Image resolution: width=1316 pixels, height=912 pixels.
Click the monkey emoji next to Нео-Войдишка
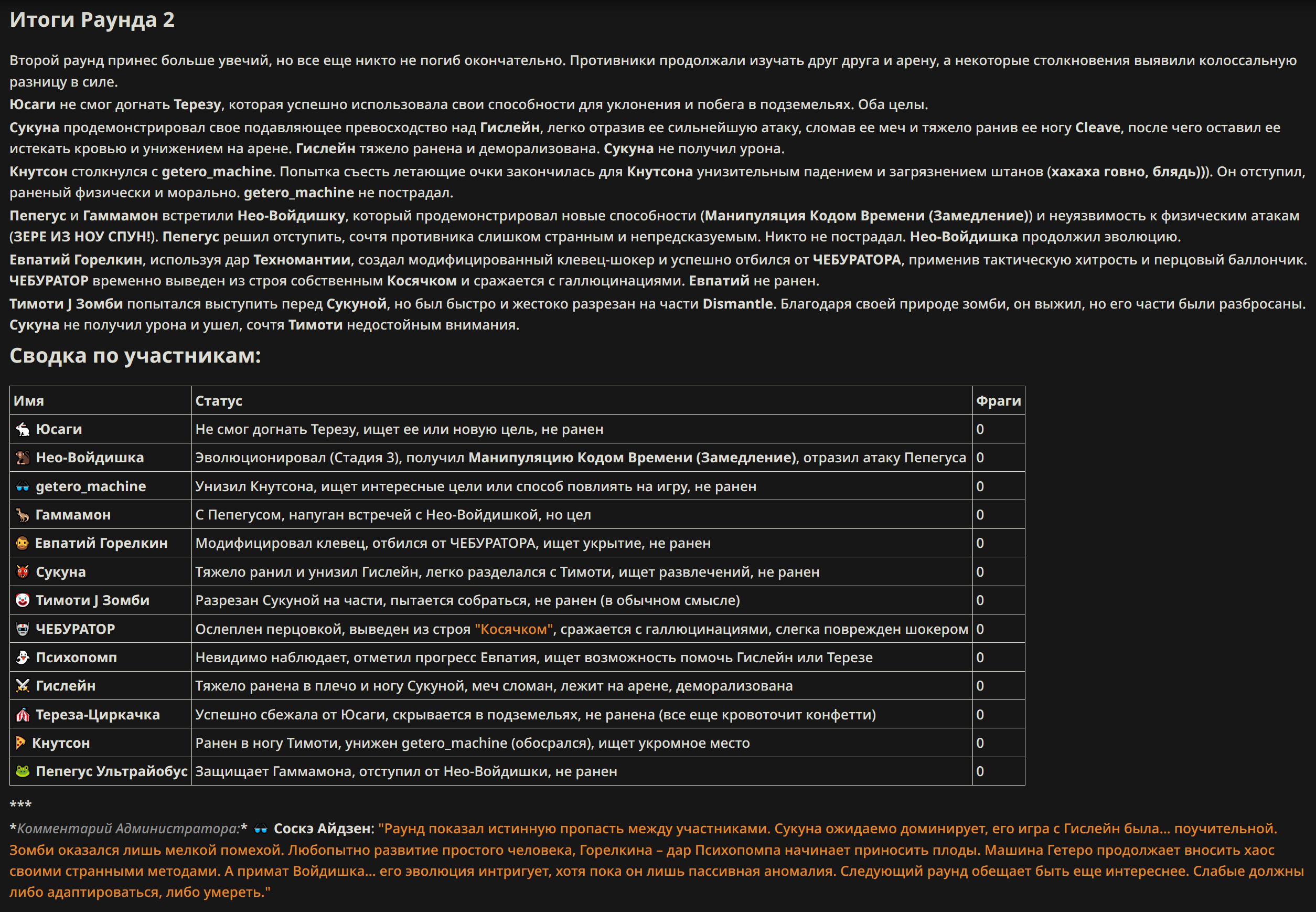coord(23,458)
